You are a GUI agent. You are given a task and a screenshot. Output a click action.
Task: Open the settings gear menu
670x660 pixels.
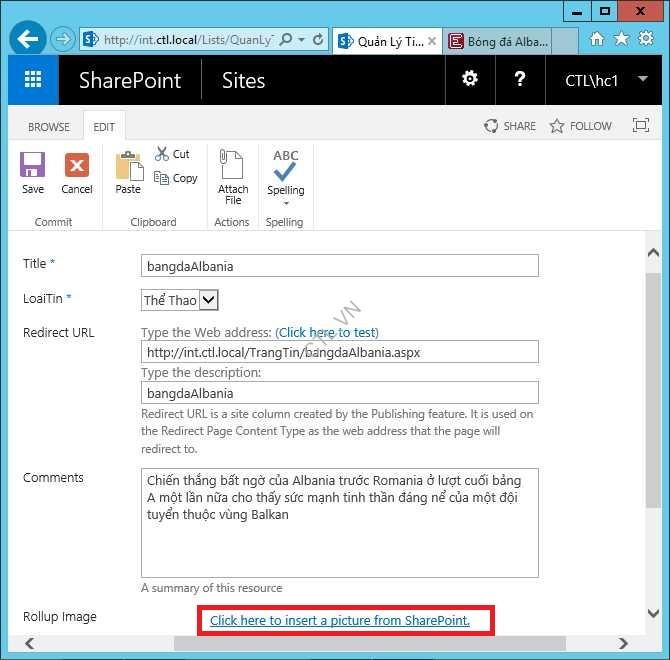470,80
